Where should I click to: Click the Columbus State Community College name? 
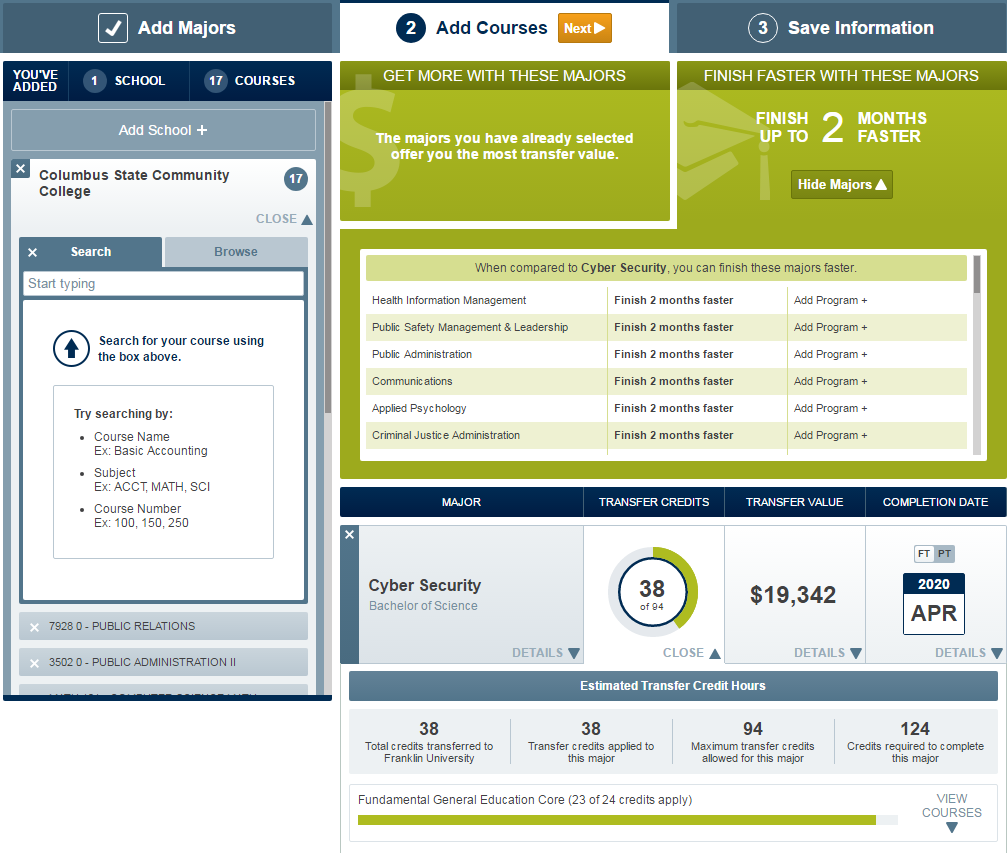tap(134, 183)
